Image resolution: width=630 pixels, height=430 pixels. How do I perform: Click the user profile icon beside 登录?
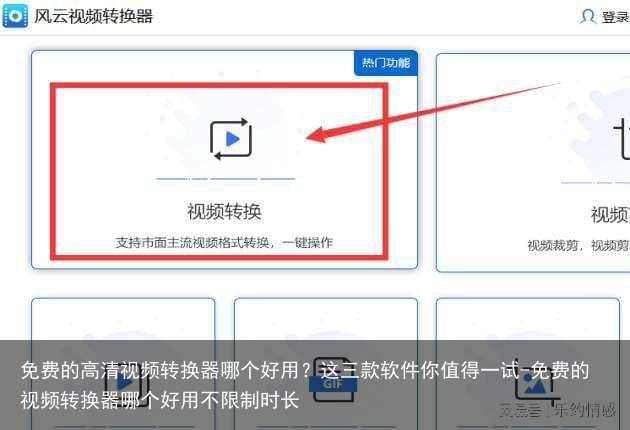tap(588, 17)
